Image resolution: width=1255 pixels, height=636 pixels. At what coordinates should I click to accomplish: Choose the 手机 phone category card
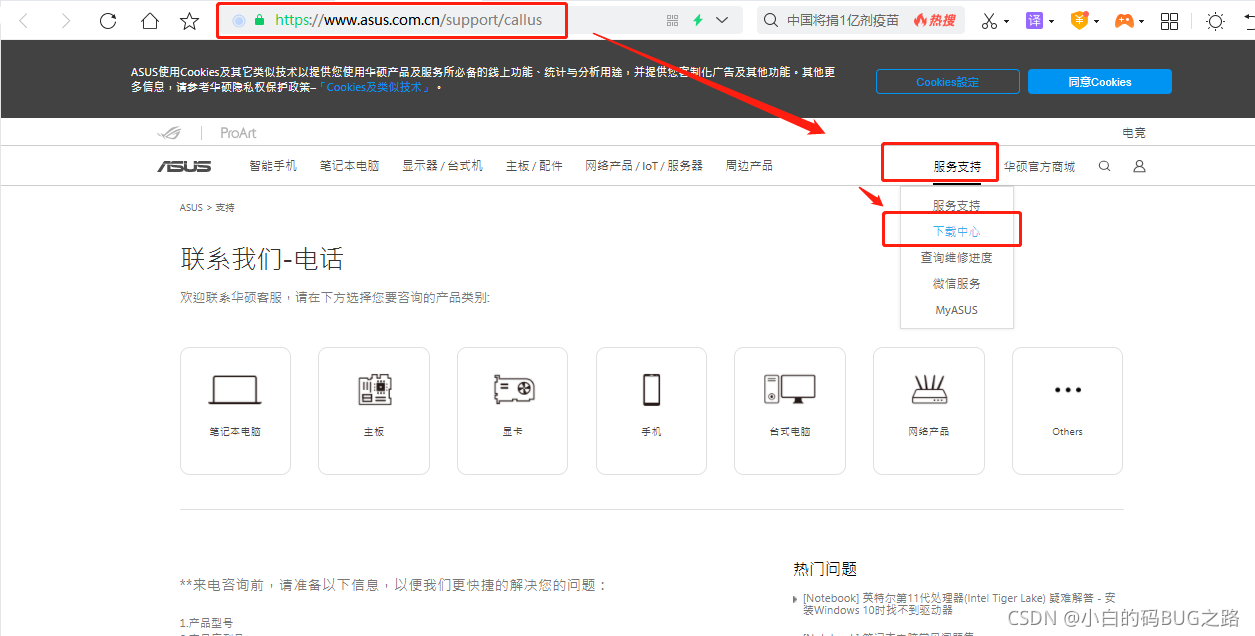[x=651, y=411]
